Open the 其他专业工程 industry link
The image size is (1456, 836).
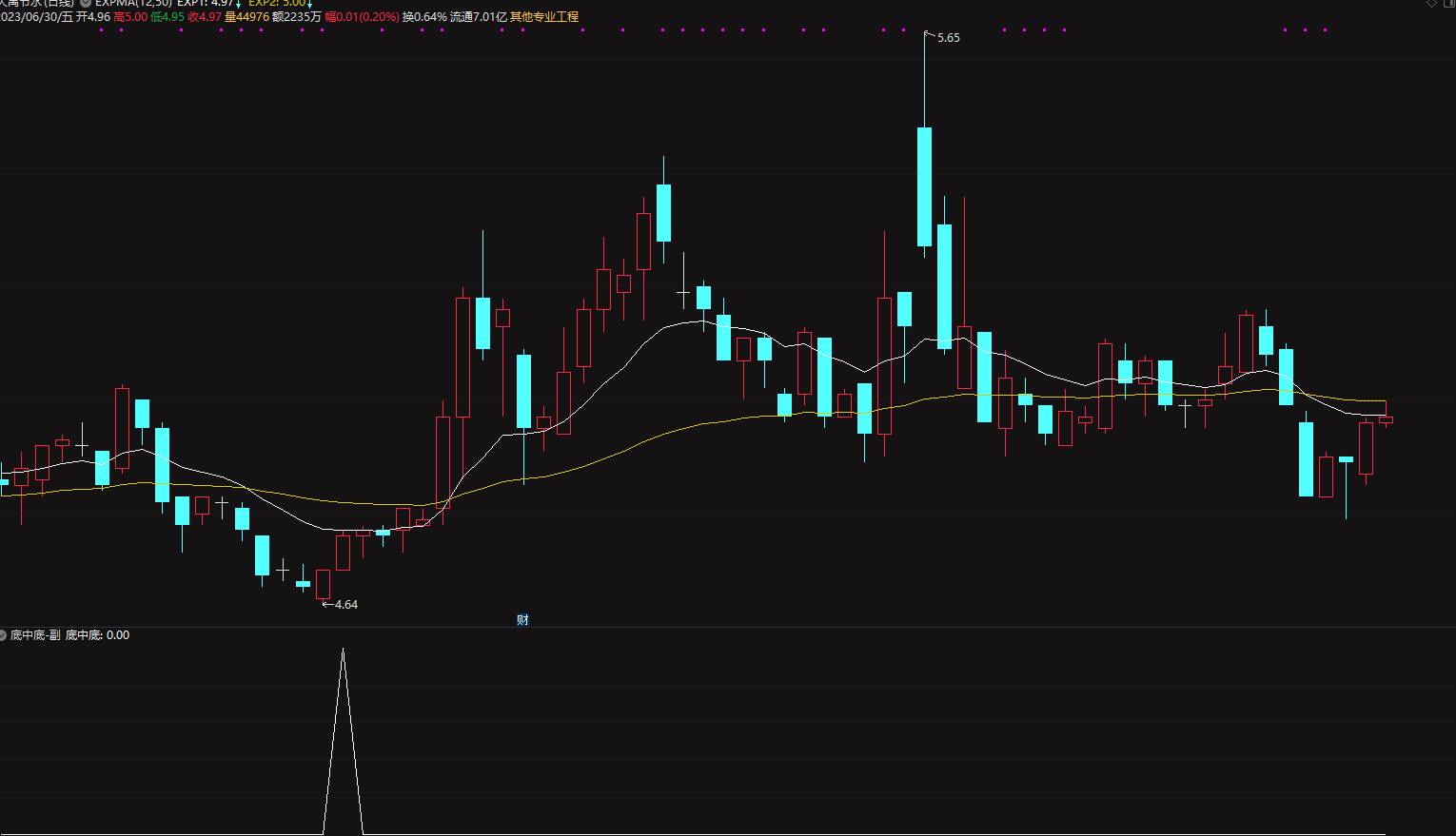[544, 17]
